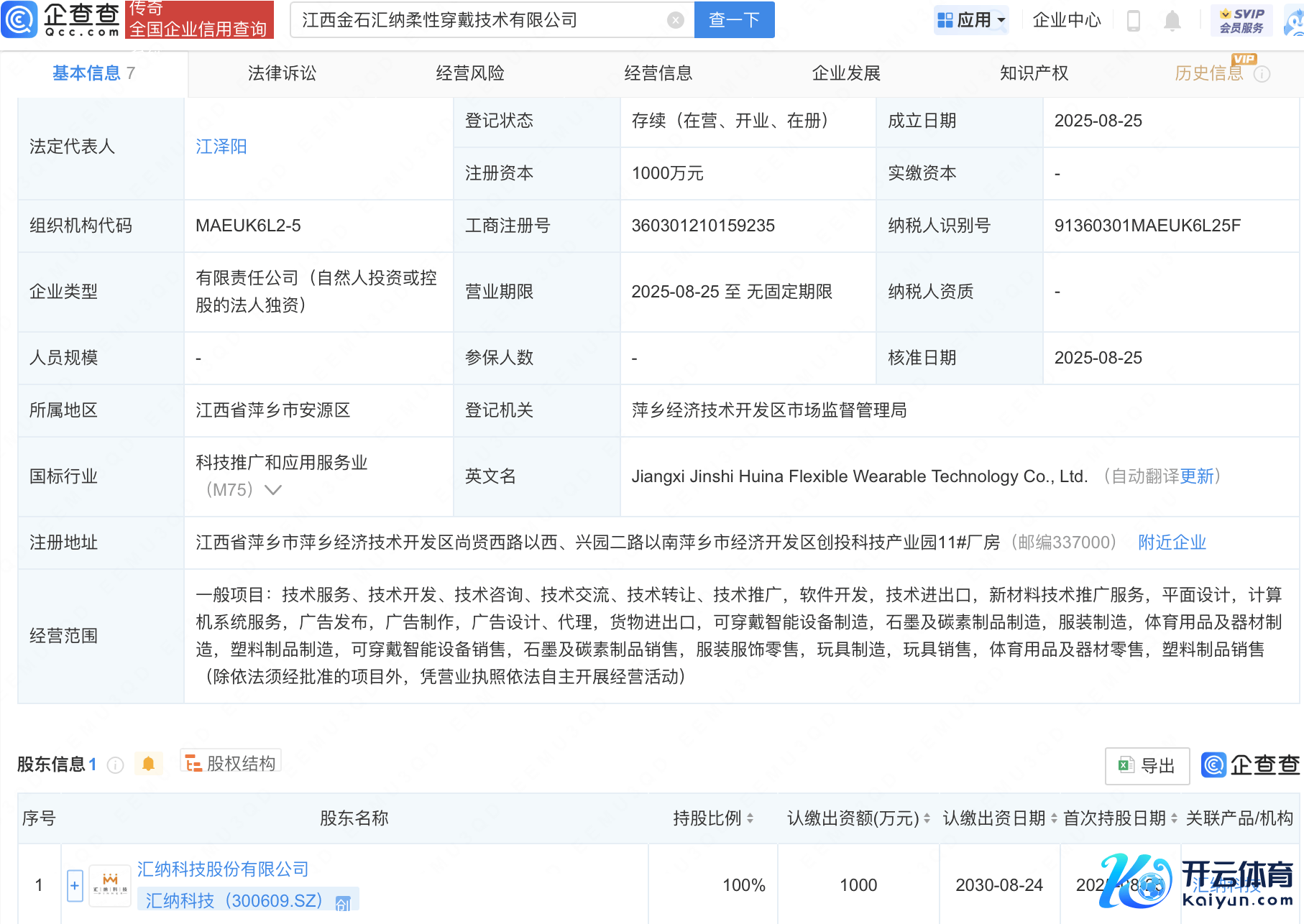Open the mobile app phone icon
The width and height of the screenshot is (1304, 924).
tap(1134, 21)
